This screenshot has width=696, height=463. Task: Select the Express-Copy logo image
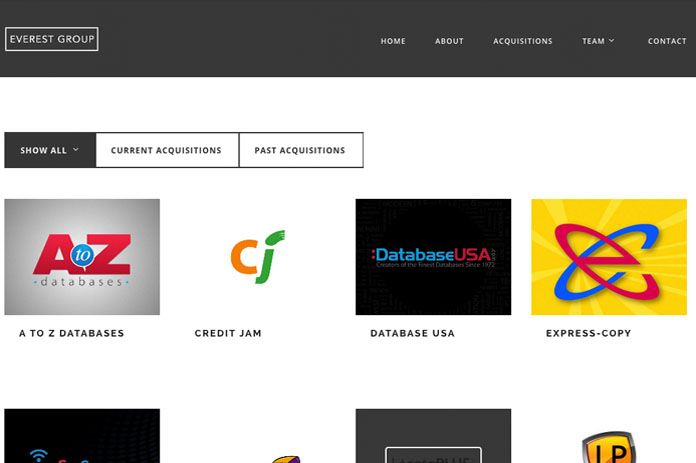(609, 257)
